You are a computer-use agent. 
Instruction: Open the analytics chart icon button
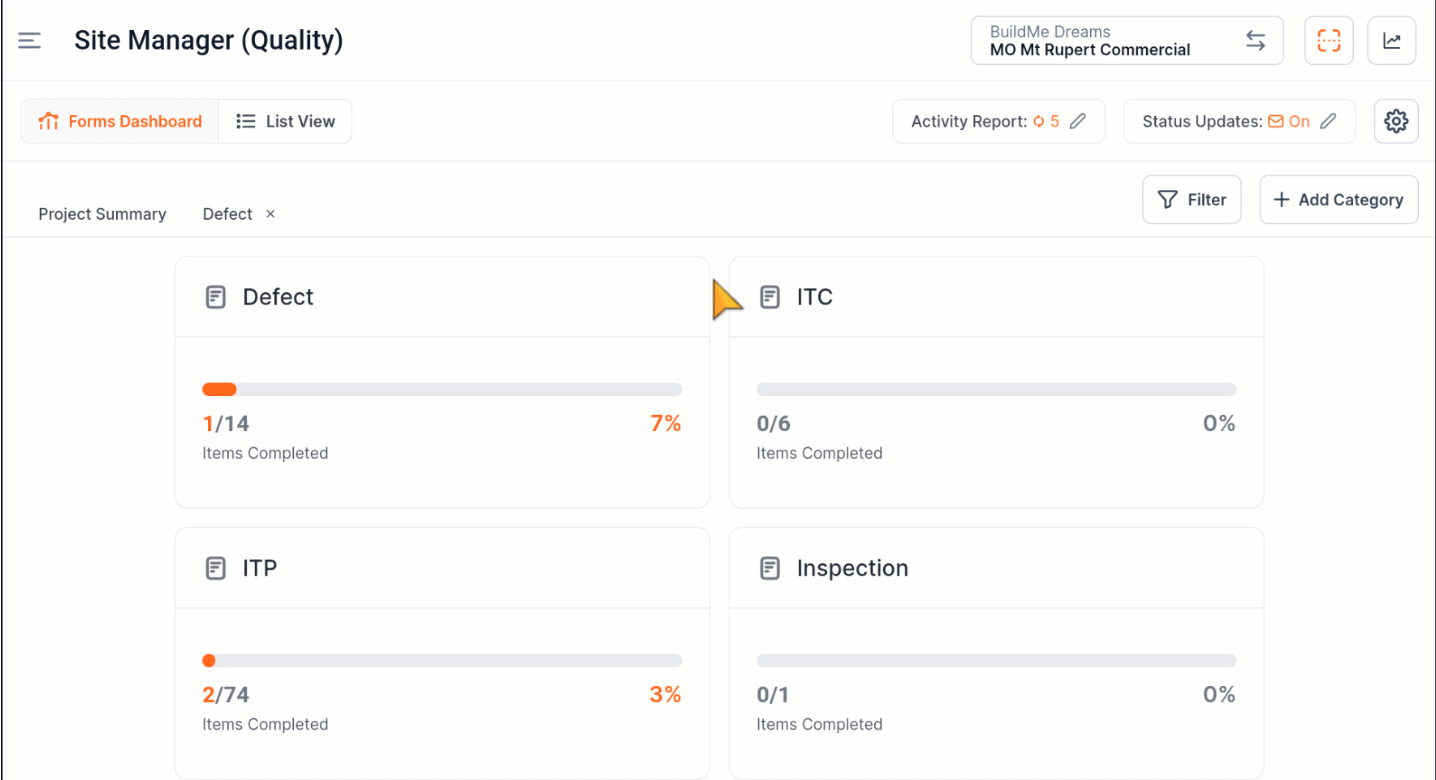click(x=1391, y=41)
